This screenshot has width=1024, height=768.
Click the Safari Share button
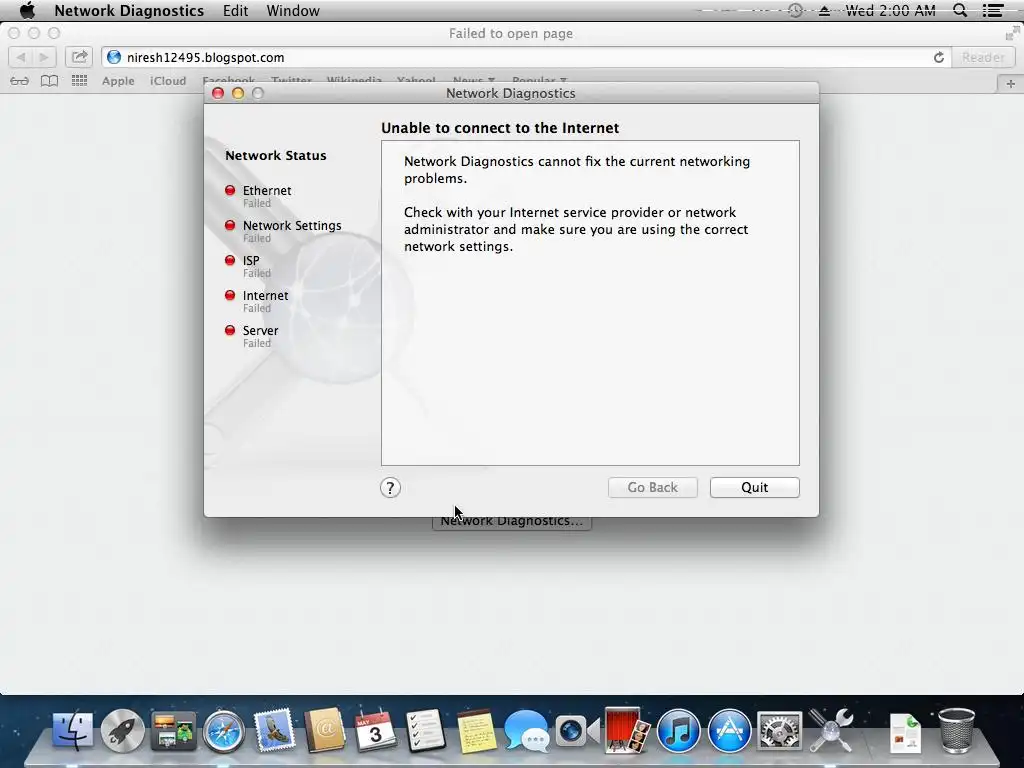pyautogui.click(x=79, y=57)
